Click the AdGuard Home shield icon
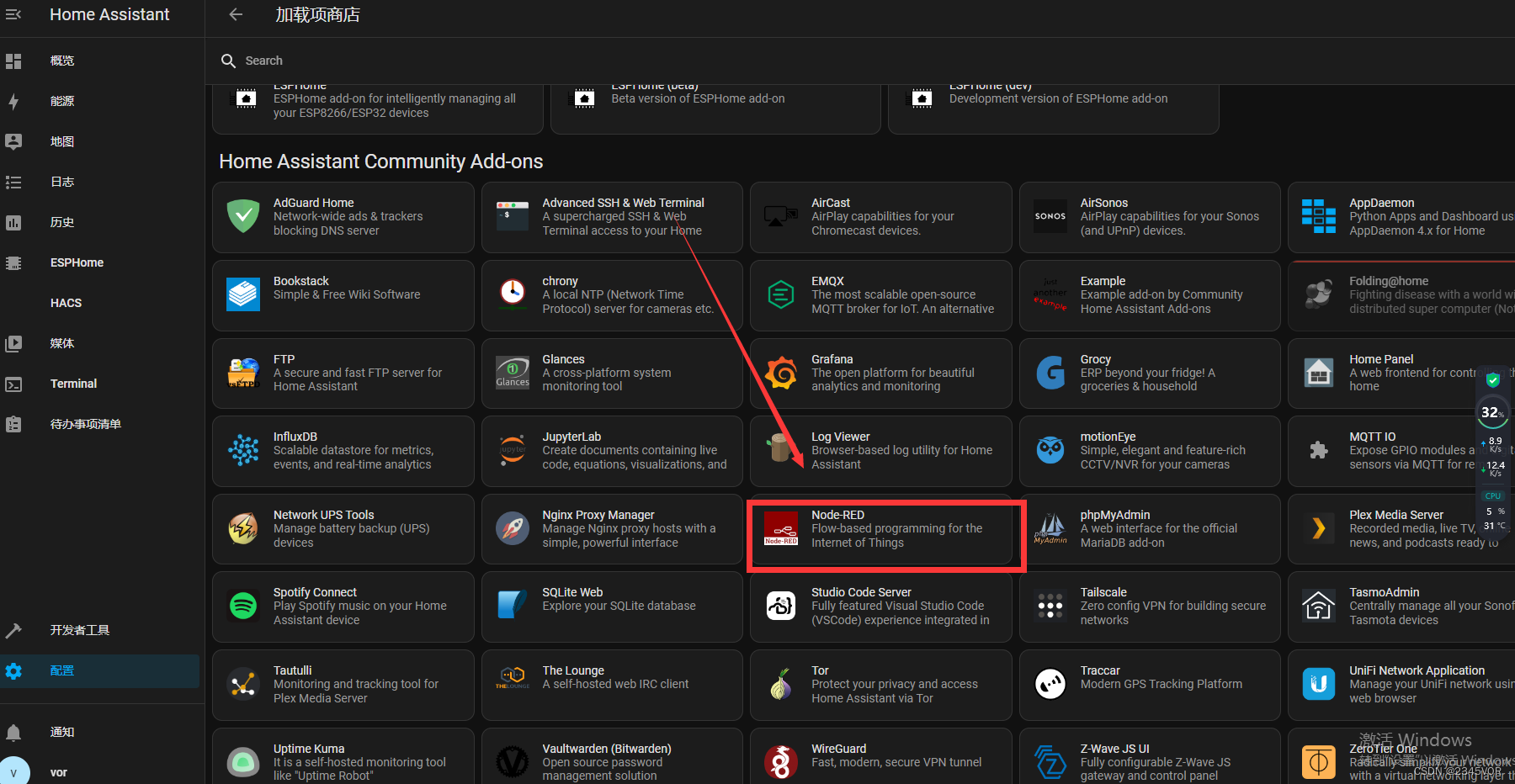Image resolution: width=1515 pixels, height=784 pixels. click(x=243, y=216)
